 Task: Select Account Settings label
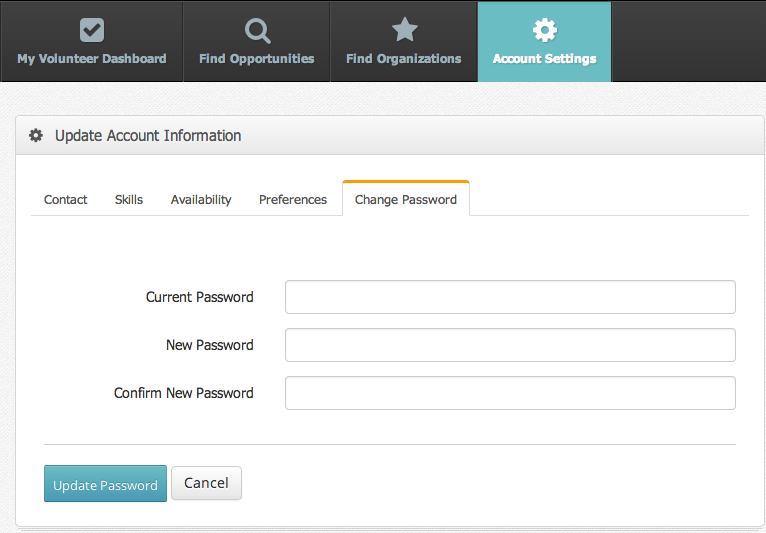point(545,59)
